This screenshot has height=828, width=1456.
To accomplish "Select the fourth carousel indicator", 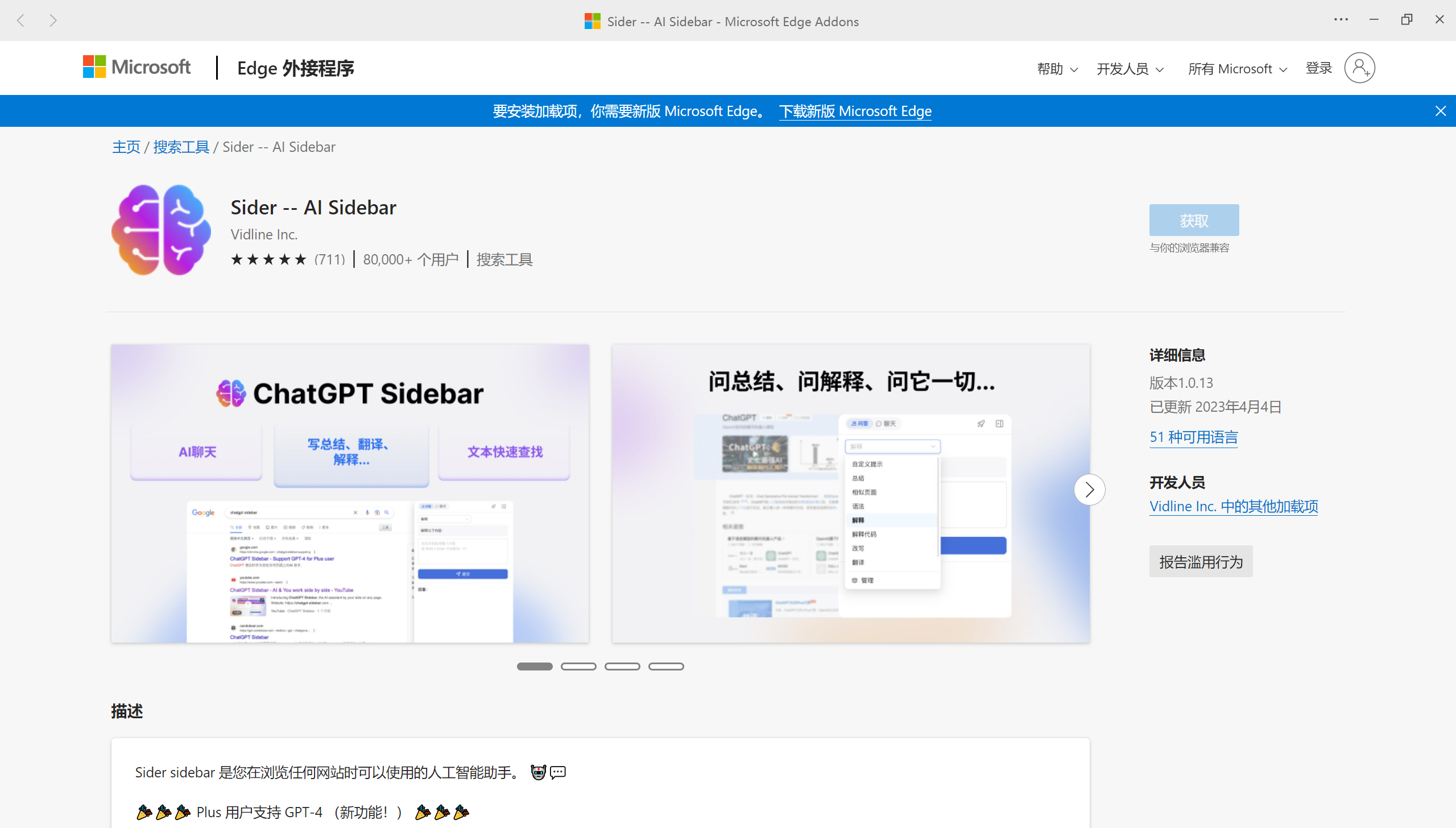I will tap(666, 666).
